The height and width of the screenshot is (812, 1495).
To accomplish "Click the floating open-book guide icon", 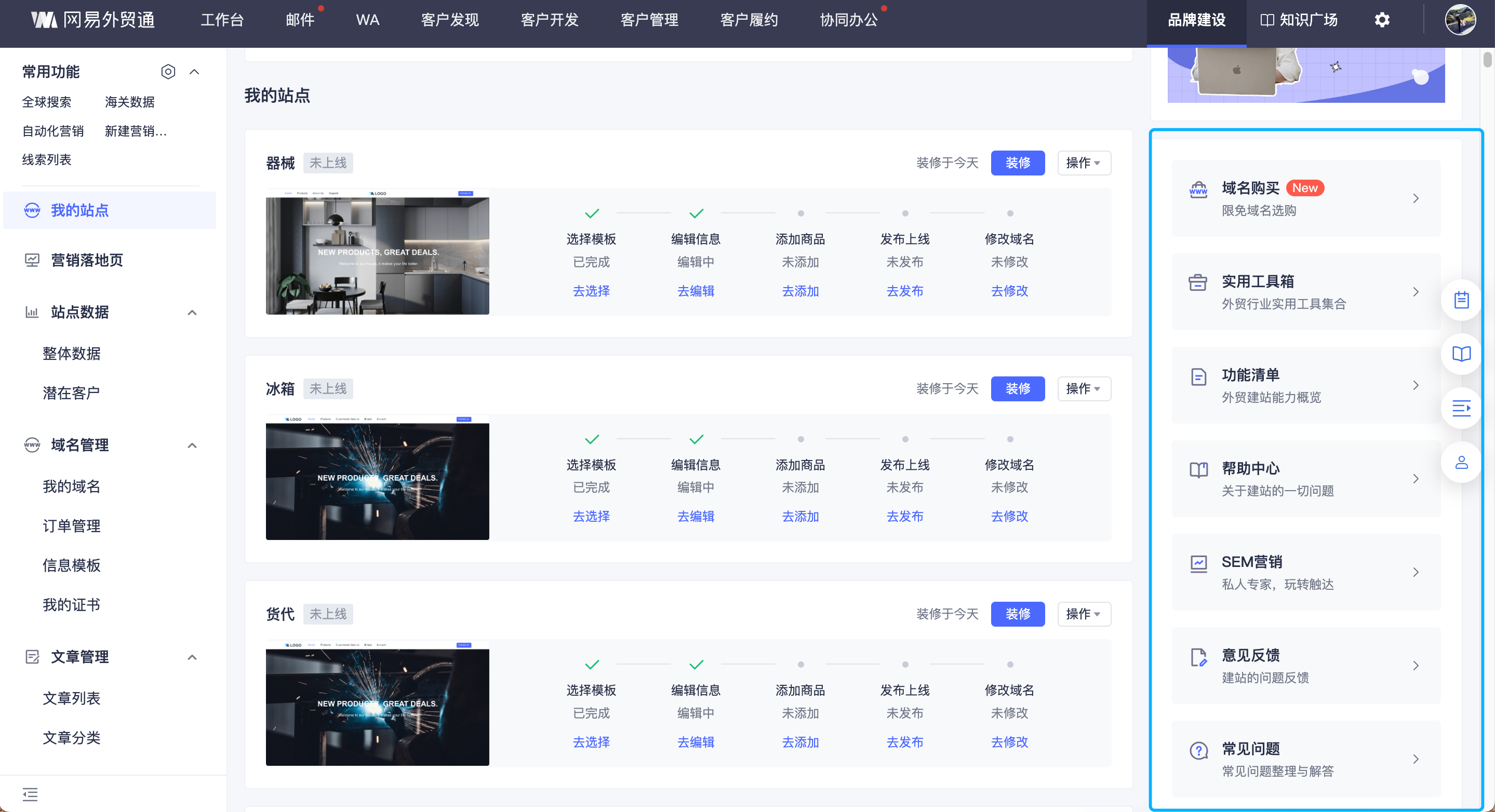I will 1461,354.
